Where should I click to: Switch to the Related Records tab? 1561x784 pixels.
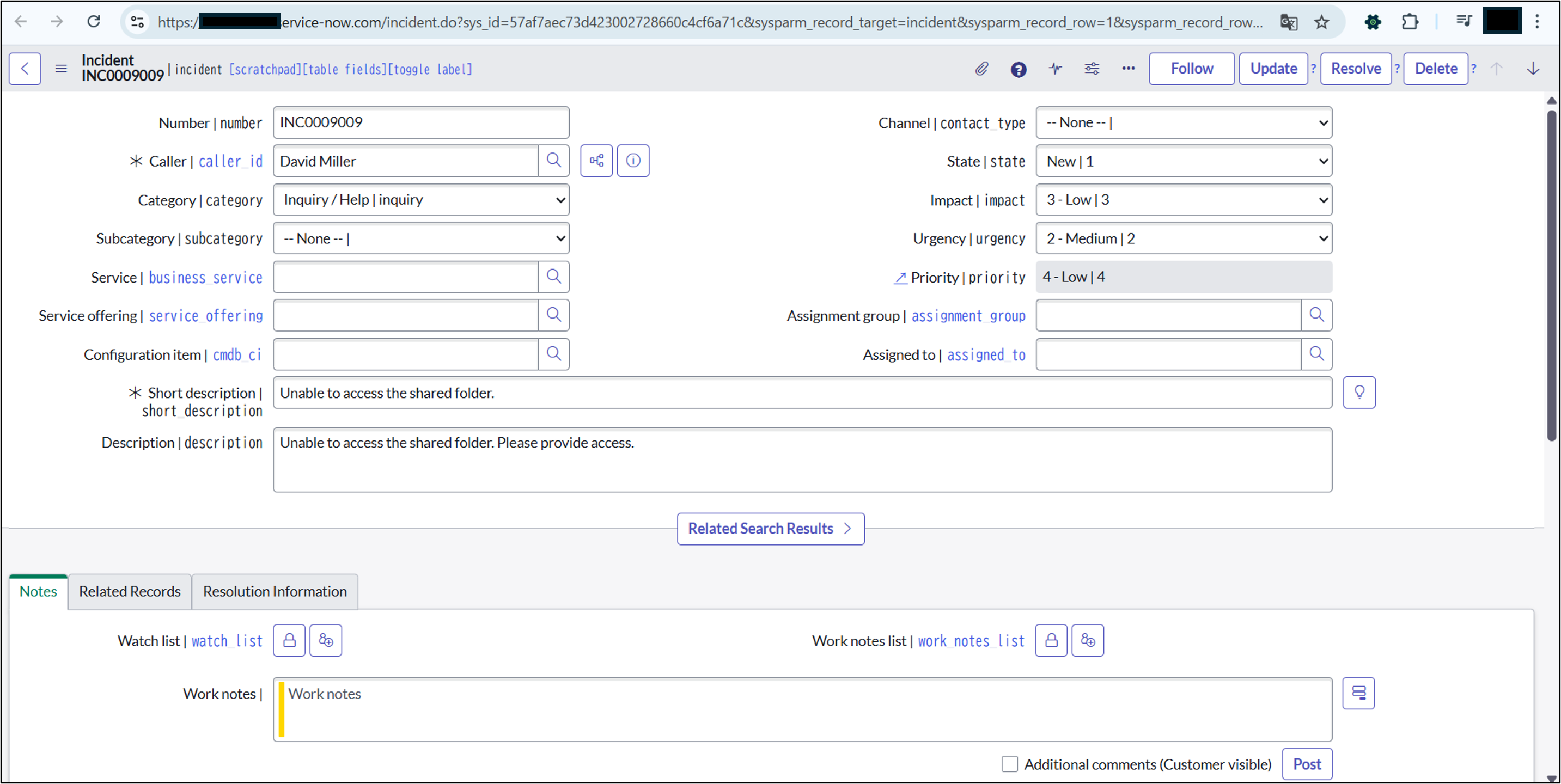[130, 591]
